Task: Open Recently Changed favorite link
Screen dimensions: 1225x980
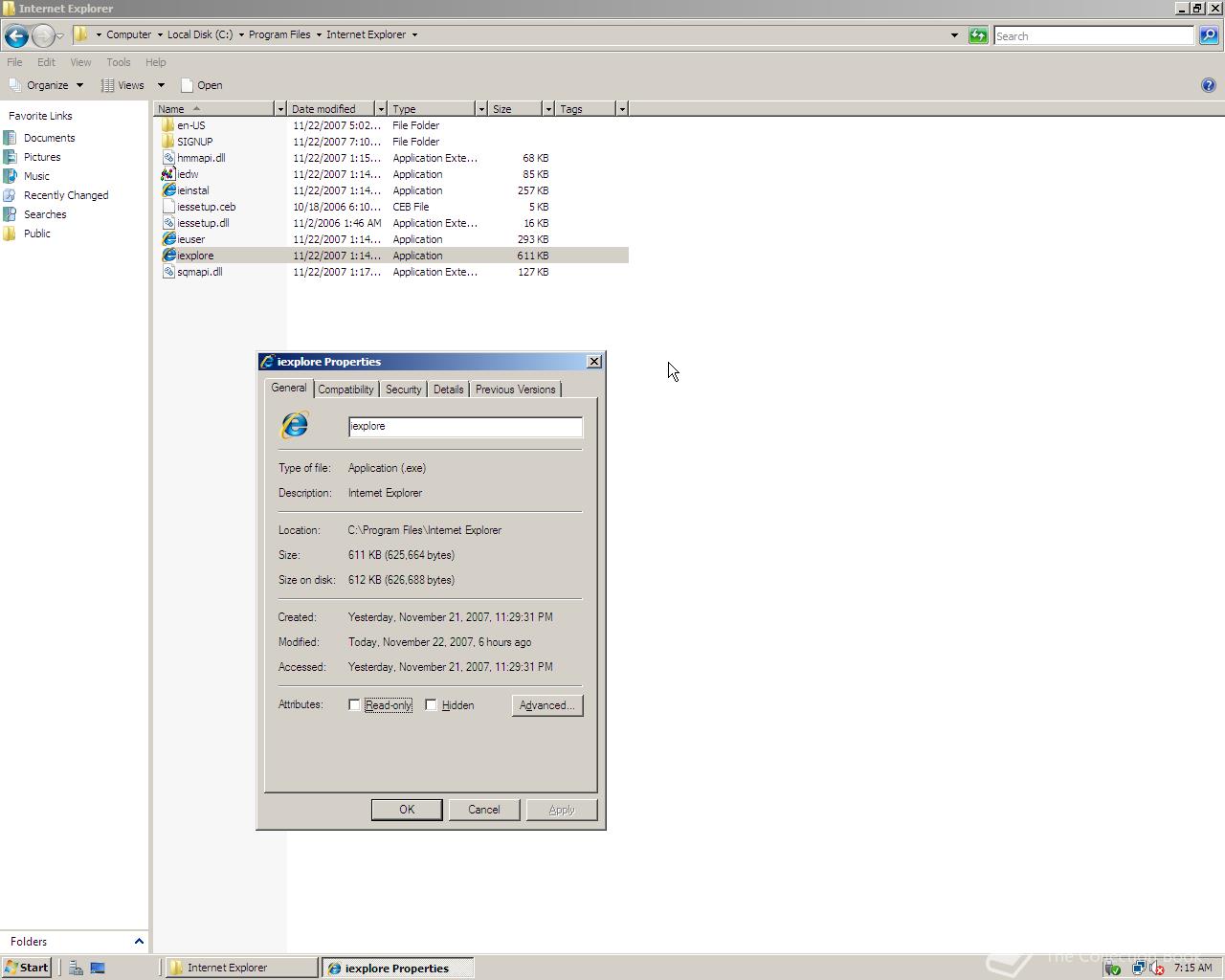Action: 66,195
